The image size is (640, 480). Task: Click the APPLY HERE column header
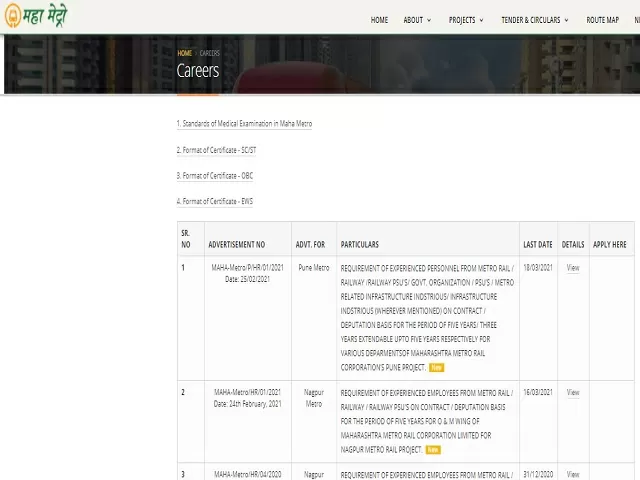[x=609, y=244]
